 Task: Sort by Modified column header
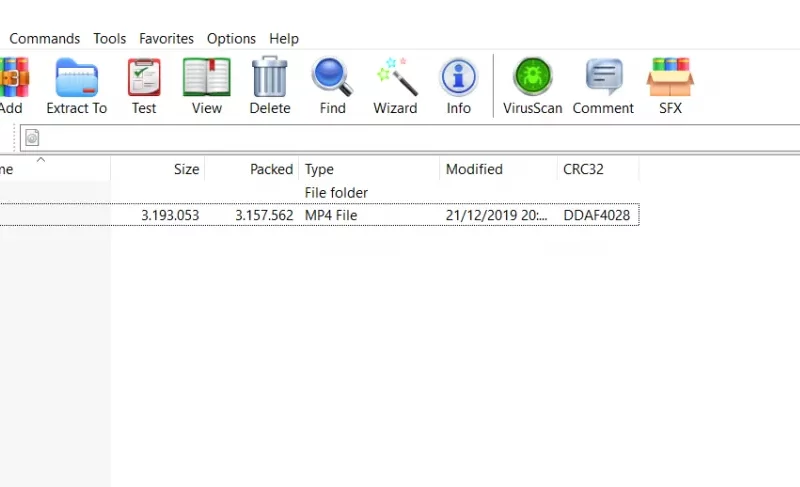pos(498,169)
